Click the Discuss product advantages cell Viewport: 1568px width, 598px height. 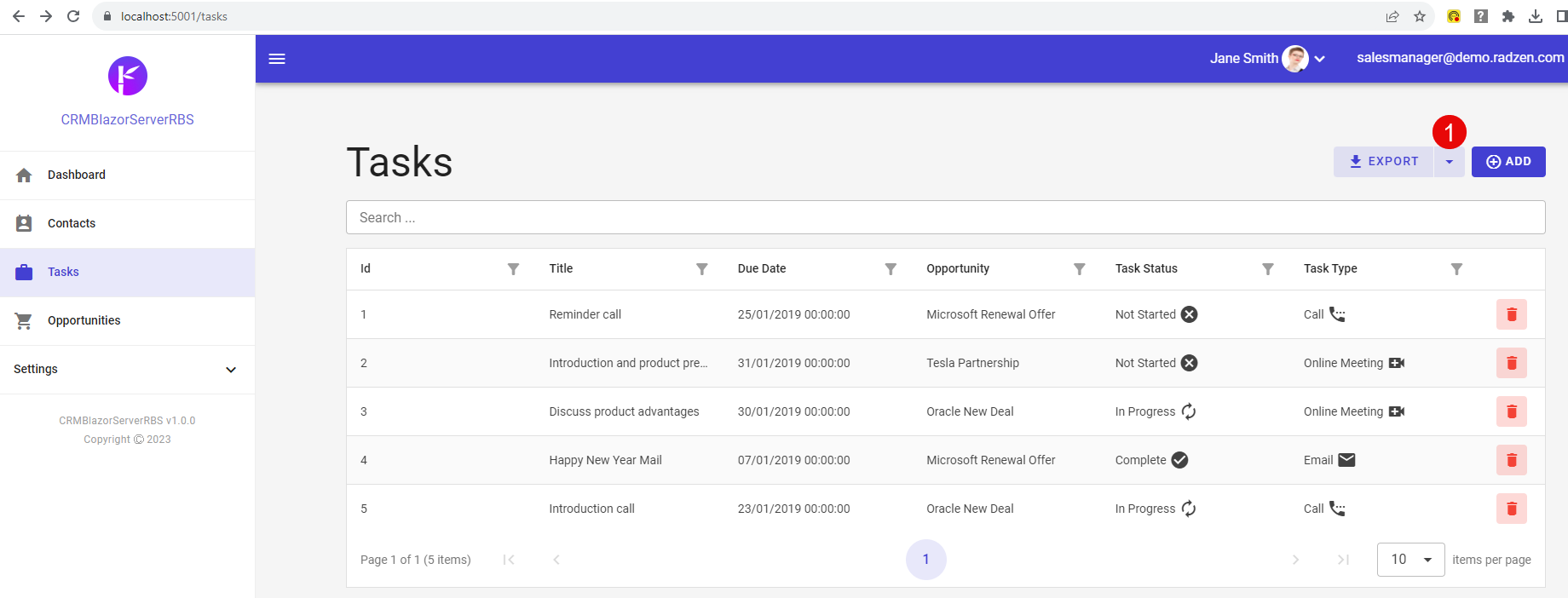coord(624,411)
